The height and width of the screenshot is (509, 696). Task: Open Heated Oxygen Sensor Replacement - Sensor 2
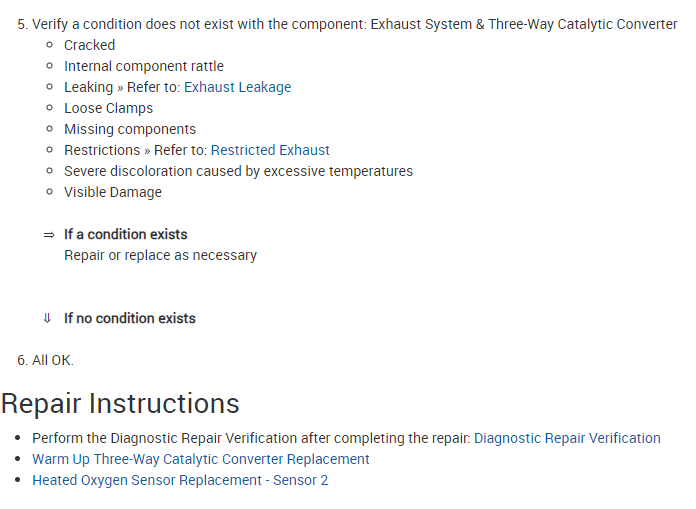click(180, 480)
